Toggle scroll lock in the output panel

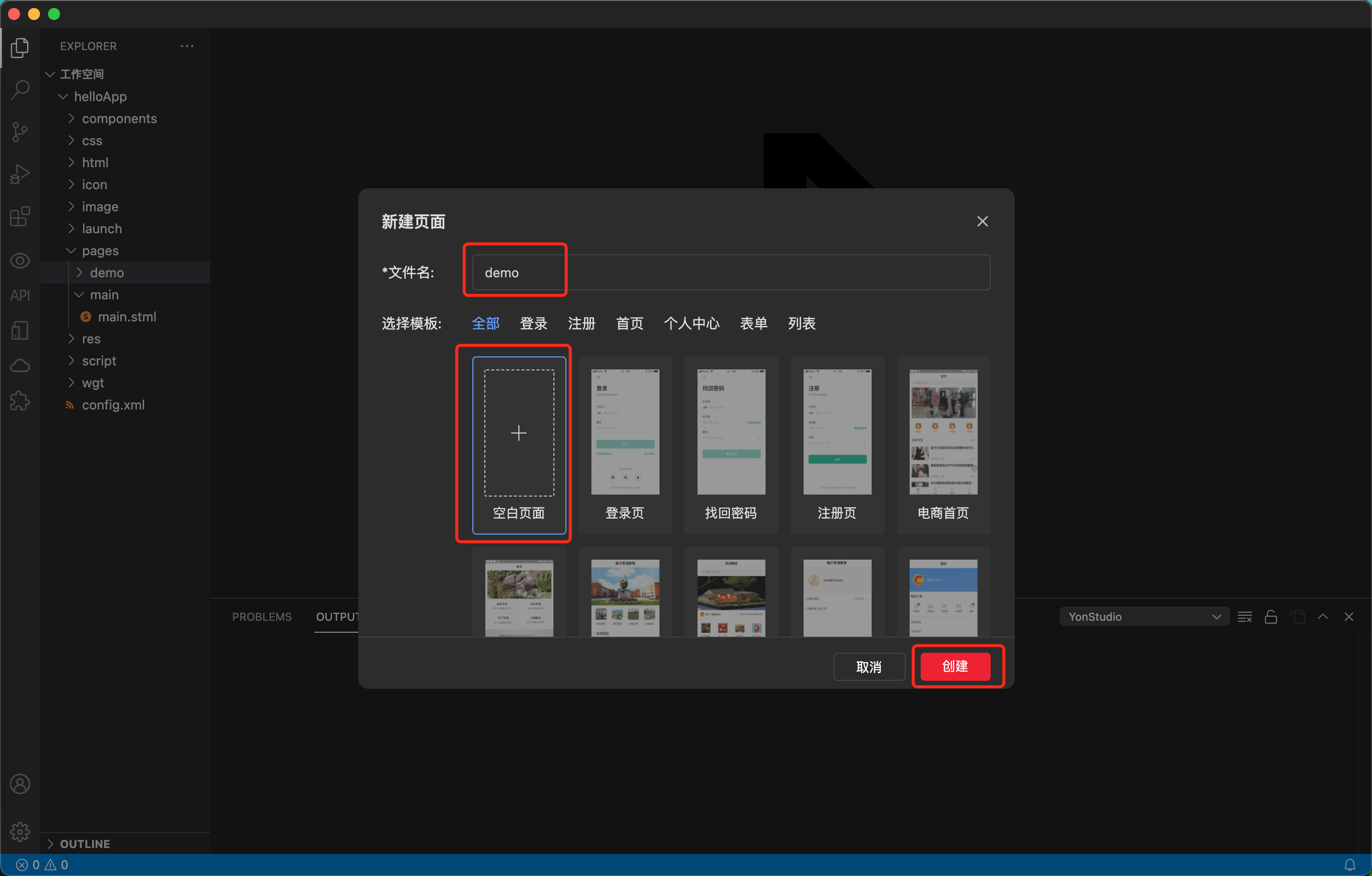click(1271, 616)
